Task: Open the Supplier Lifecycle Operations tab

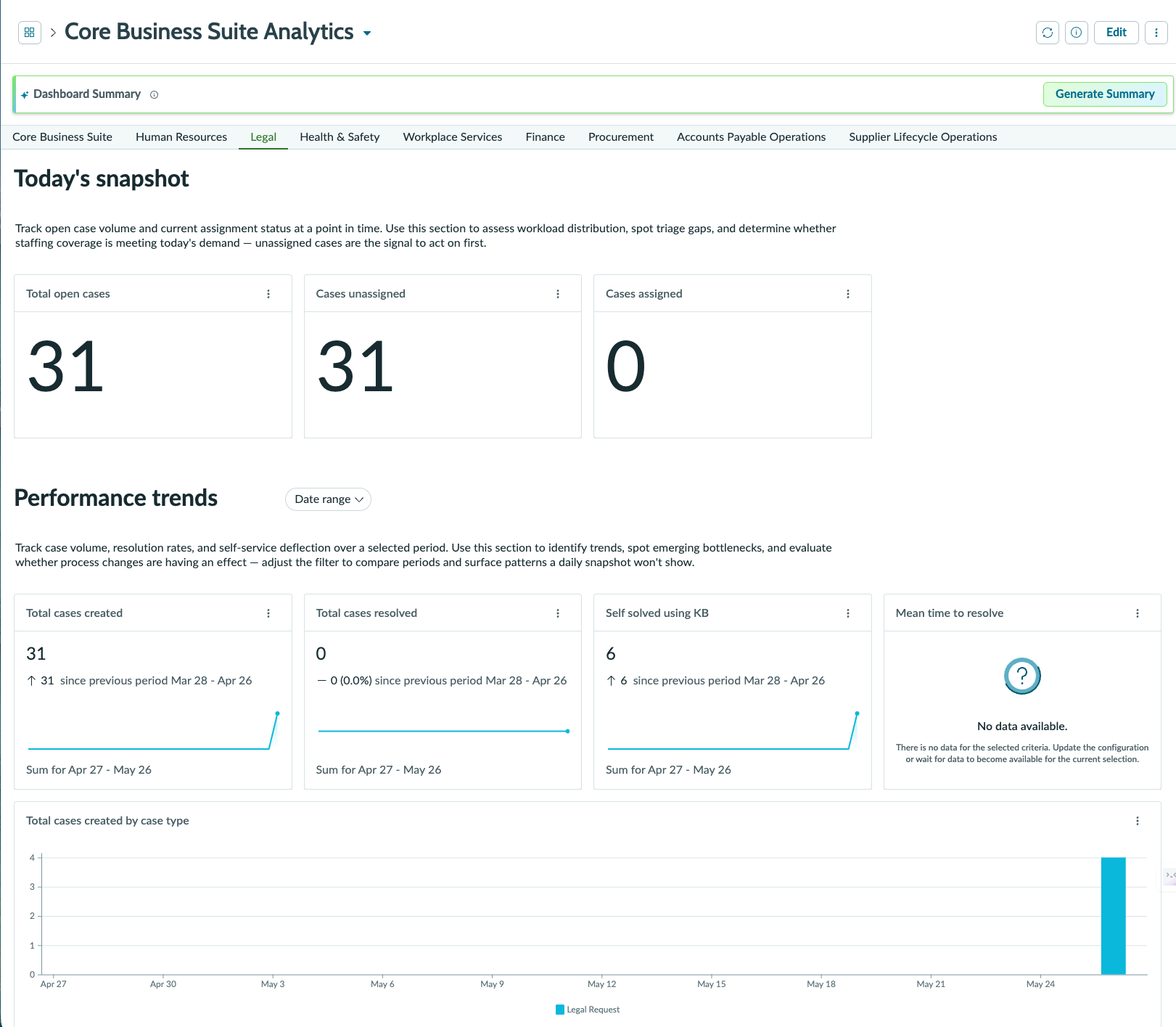Action: coord(923,137)
